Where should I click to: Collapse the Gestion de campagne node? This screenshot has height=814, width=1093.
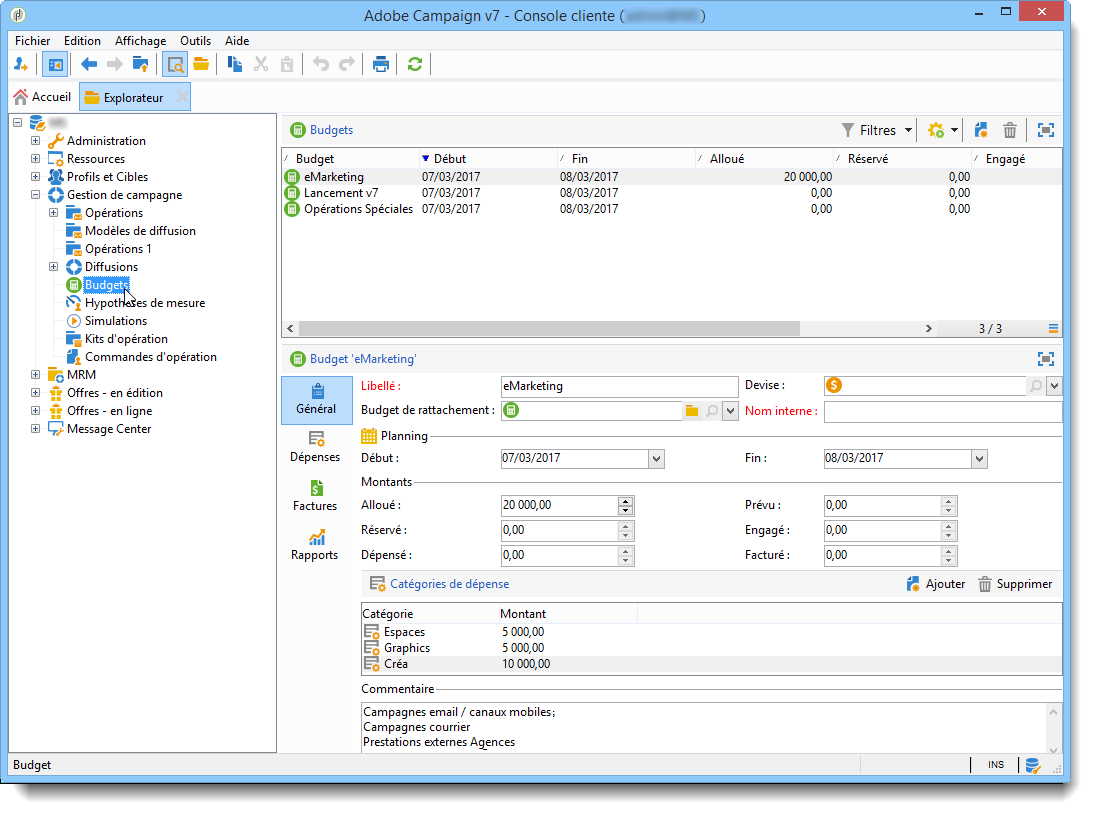[x=36, y=195]
